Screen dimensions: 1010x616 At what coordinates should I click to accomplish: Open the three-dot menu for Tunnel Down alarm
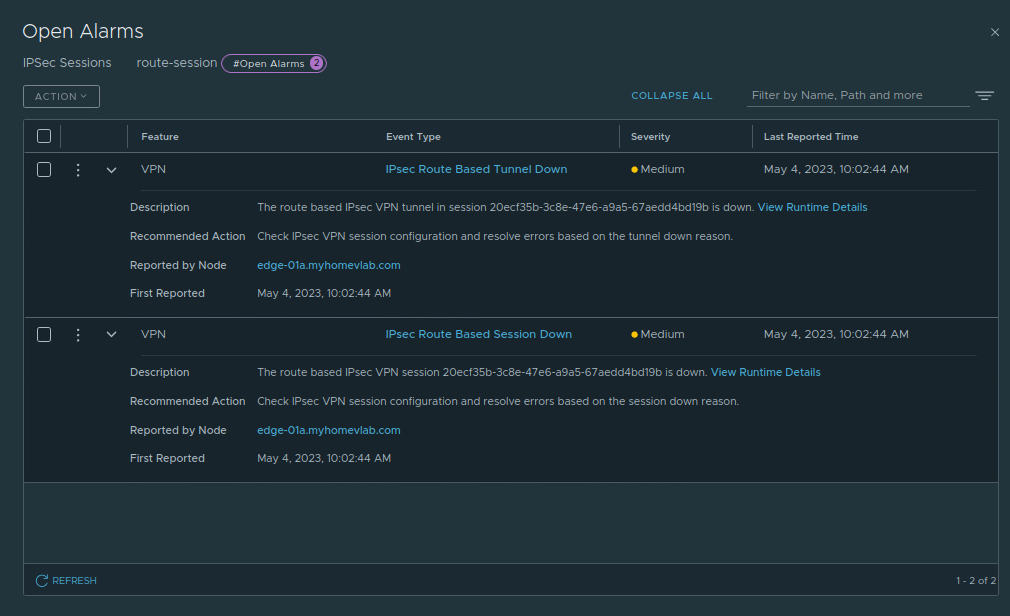pos(78,170)
